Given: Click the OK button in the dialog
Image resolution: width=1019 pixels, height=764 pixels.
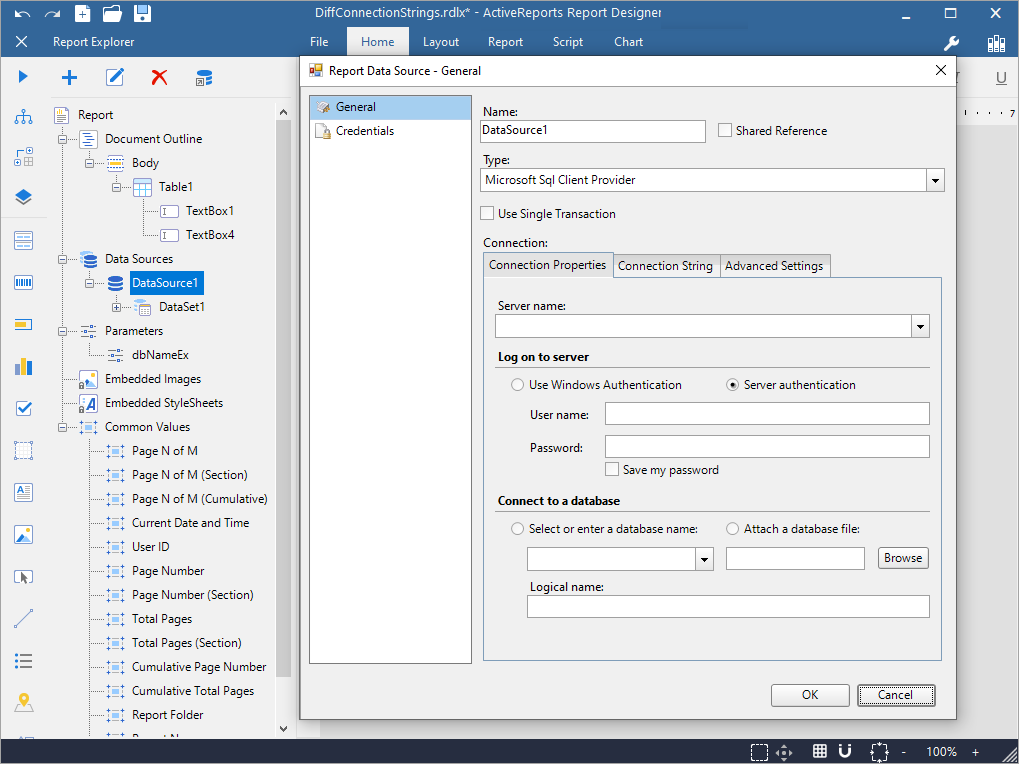Looking at the screenshot, I should click(x=810, y=695).
